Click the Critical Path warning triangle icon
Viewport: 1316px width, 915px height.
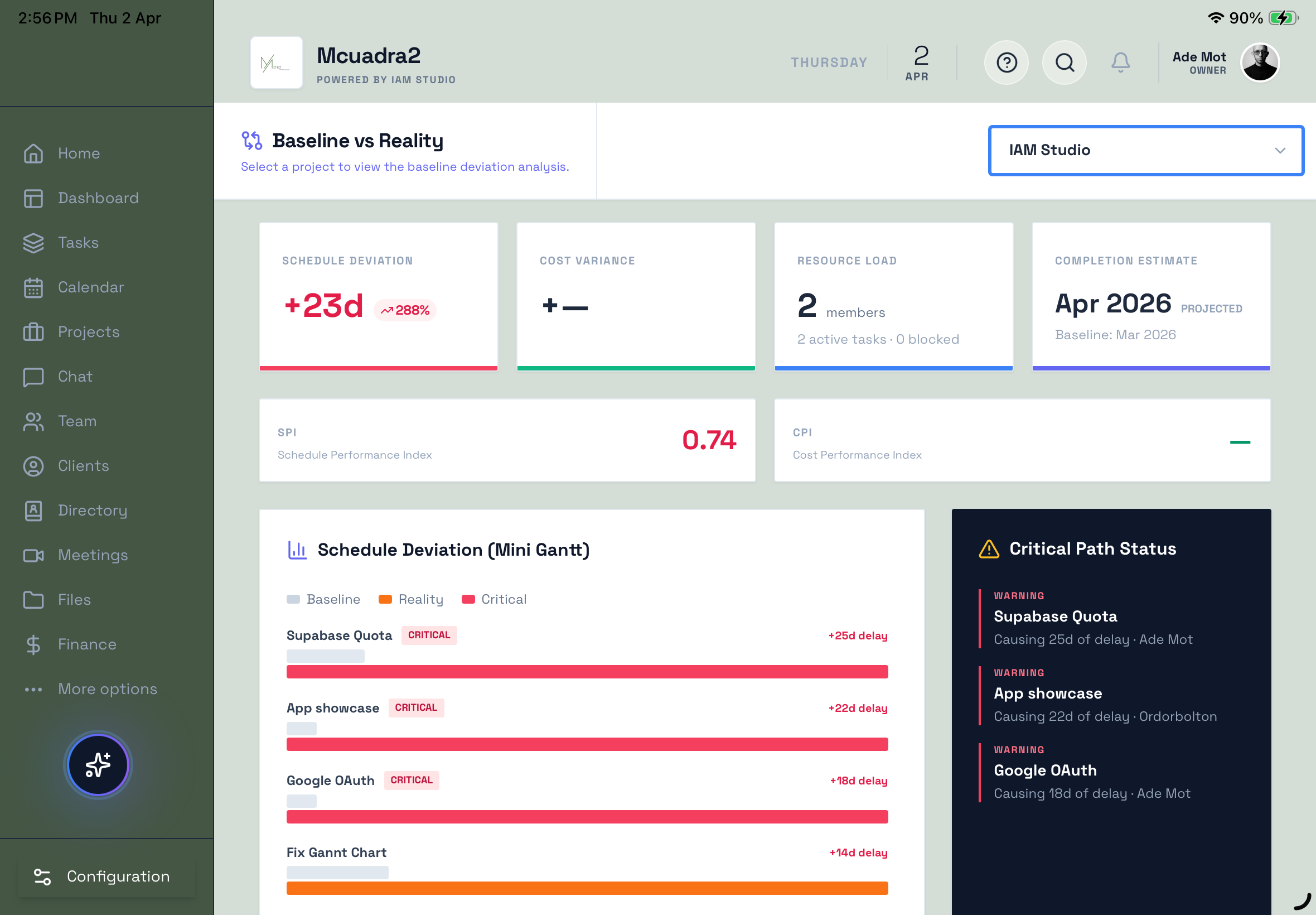tap(989, 548)
